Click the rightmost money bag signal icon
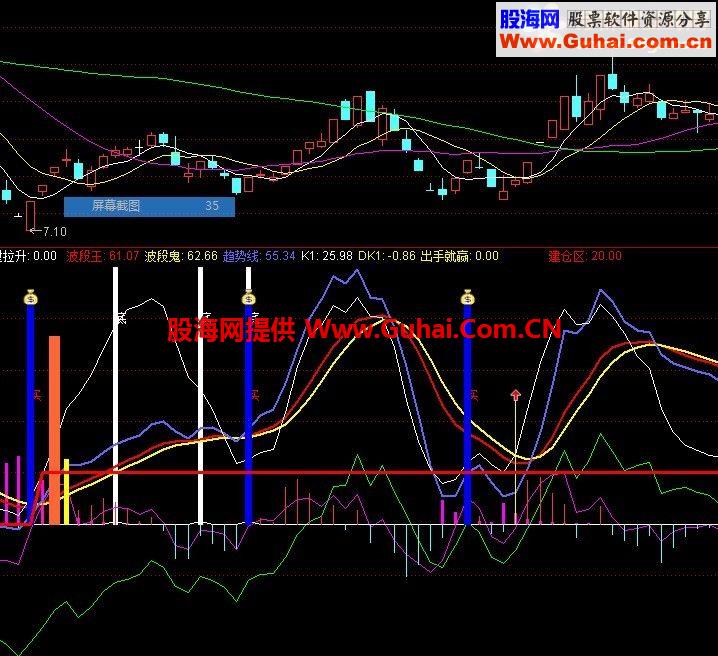Image resolution: width=718 pixels, height=656 pixels. click(467, 298)
